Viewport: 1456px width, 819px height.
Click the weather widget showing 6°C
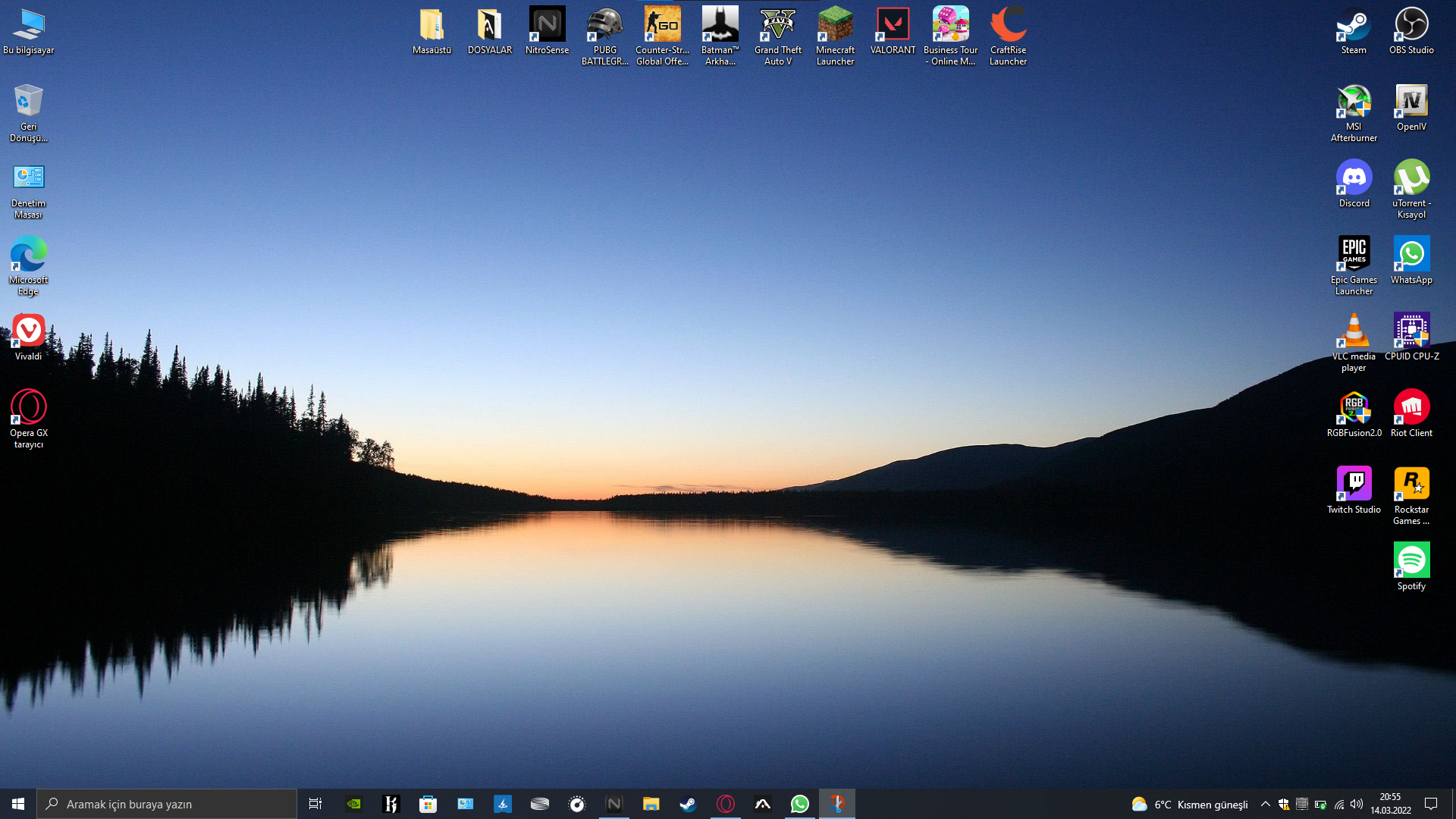pyautogui.click(x=1189, y=804)
